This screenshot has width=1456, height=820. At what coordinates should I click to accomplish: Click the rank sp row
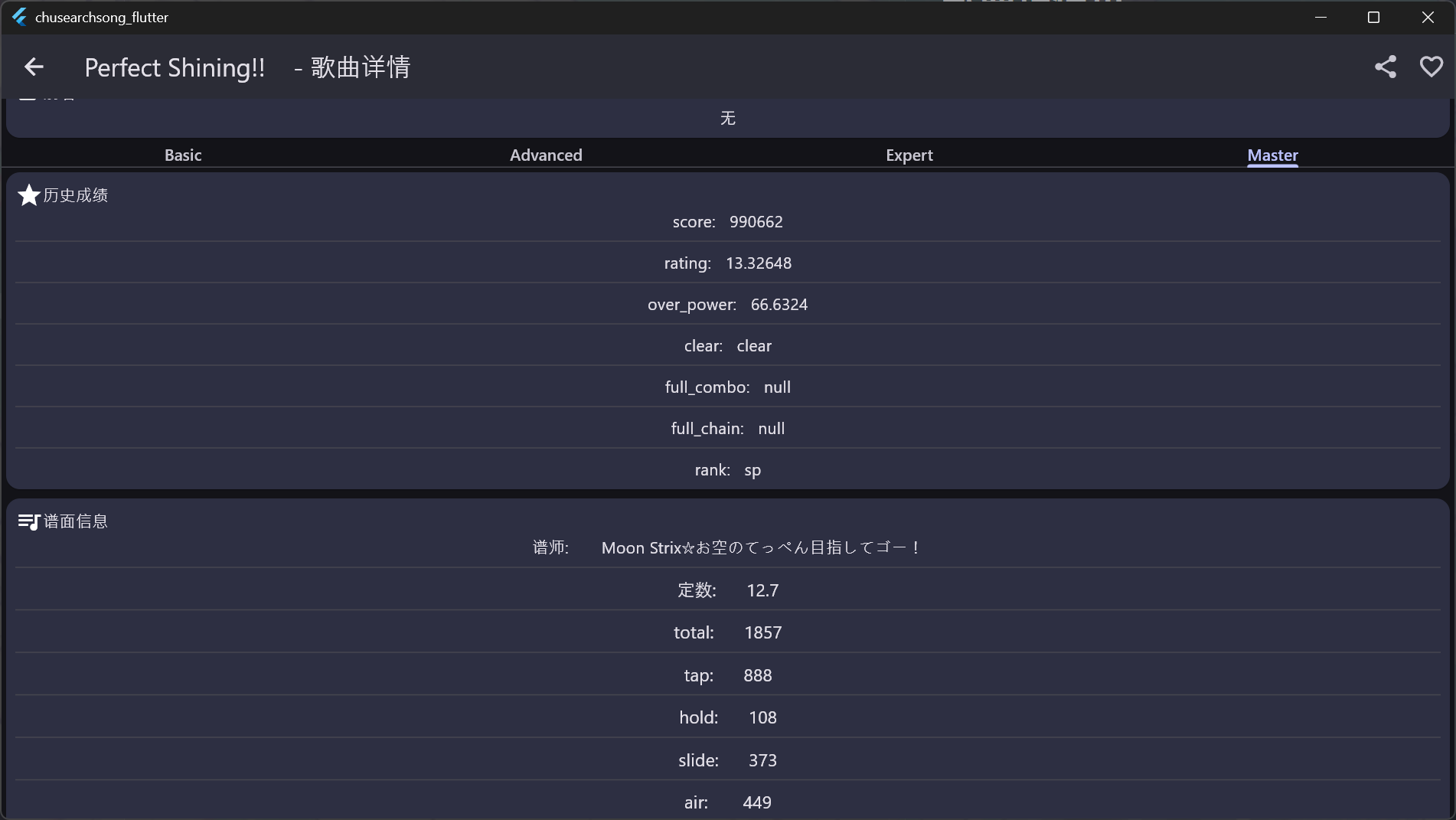728,470
